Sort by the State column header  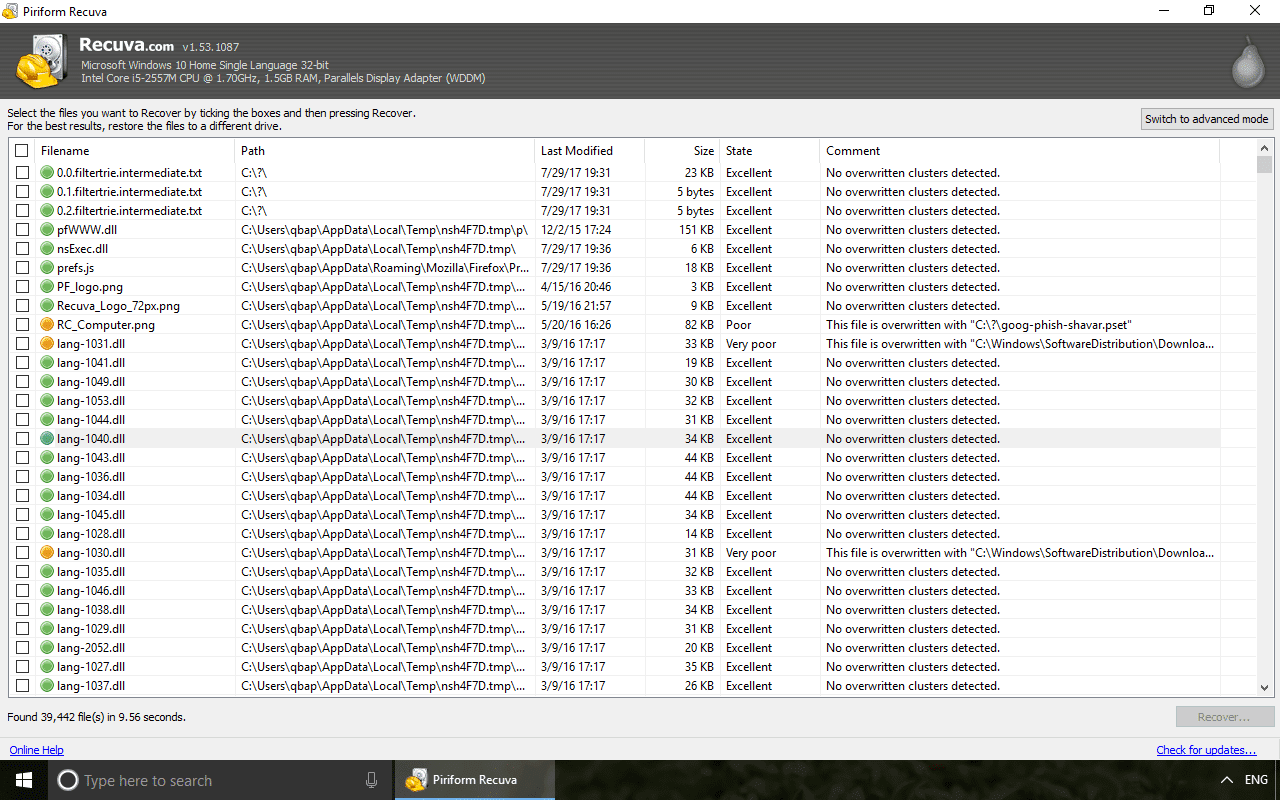[769, 151]
